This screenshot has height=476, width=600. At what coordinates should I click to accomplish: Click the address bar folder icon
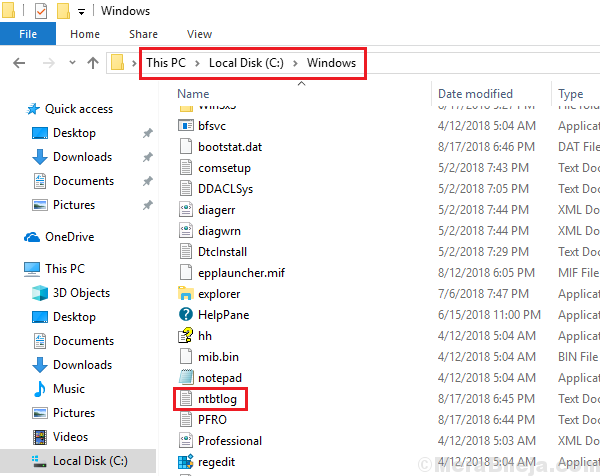pyautogui.click(x=117, y=62)
